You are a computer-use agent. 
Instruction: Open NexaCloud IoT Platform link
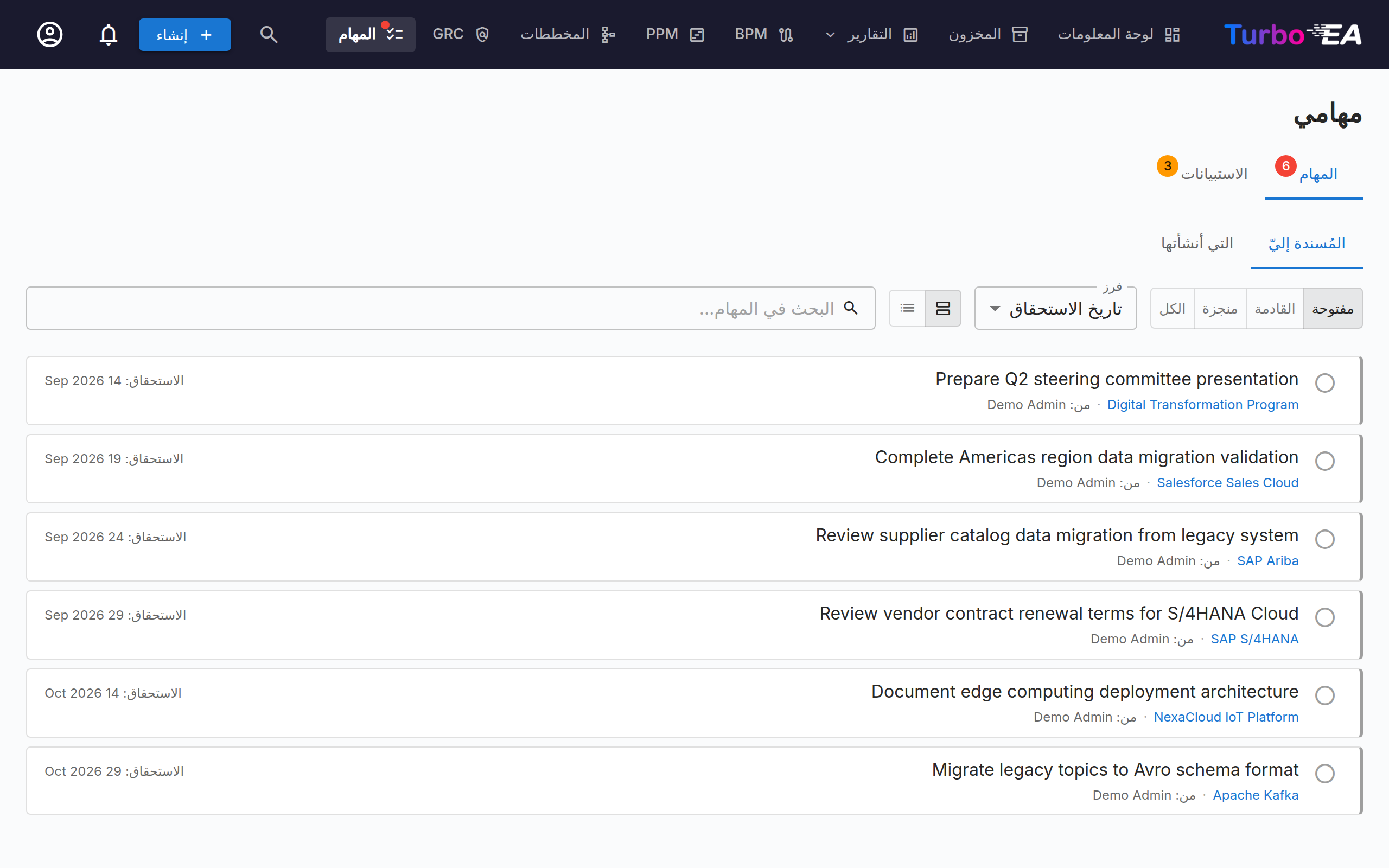click(1226, 717)
